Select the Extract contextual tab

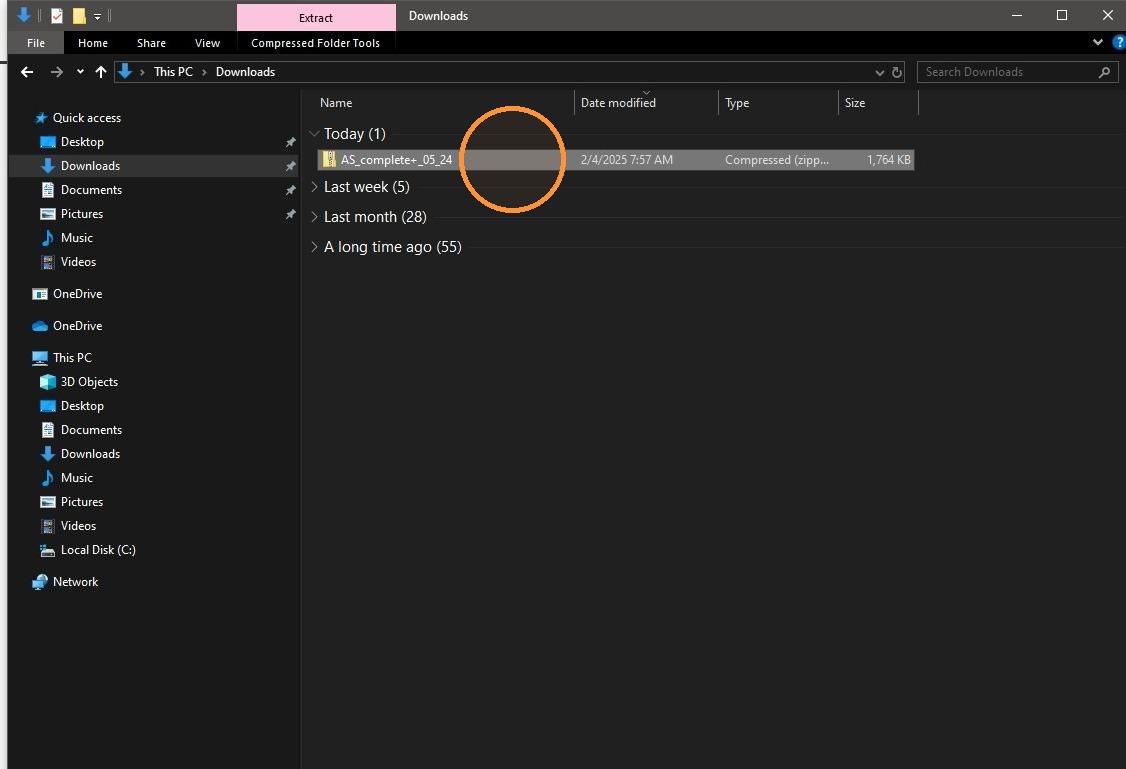pyautogui.click(x=316, y=17)
